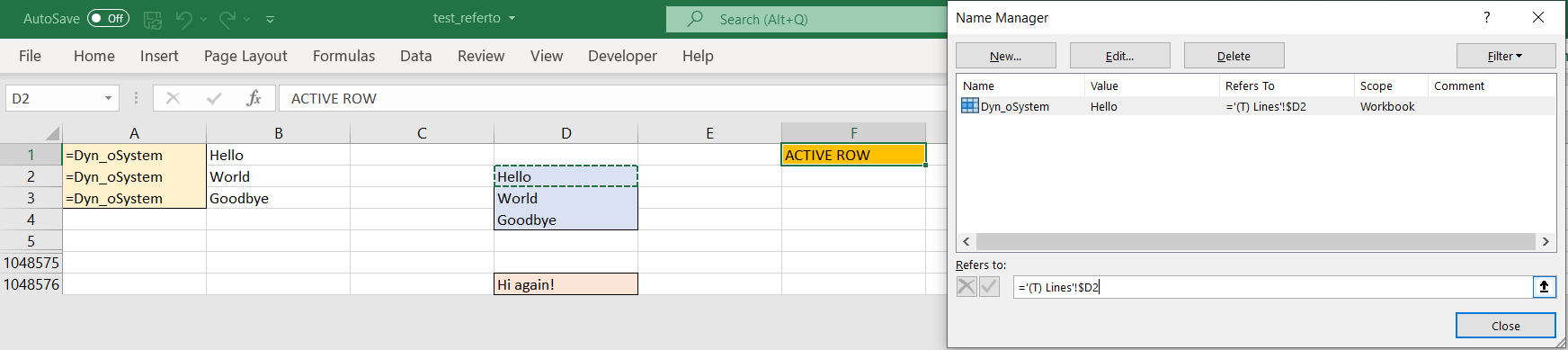Toggle the AutoSave switch
This screenshot has height=350, width=1568.
[108, 18]
